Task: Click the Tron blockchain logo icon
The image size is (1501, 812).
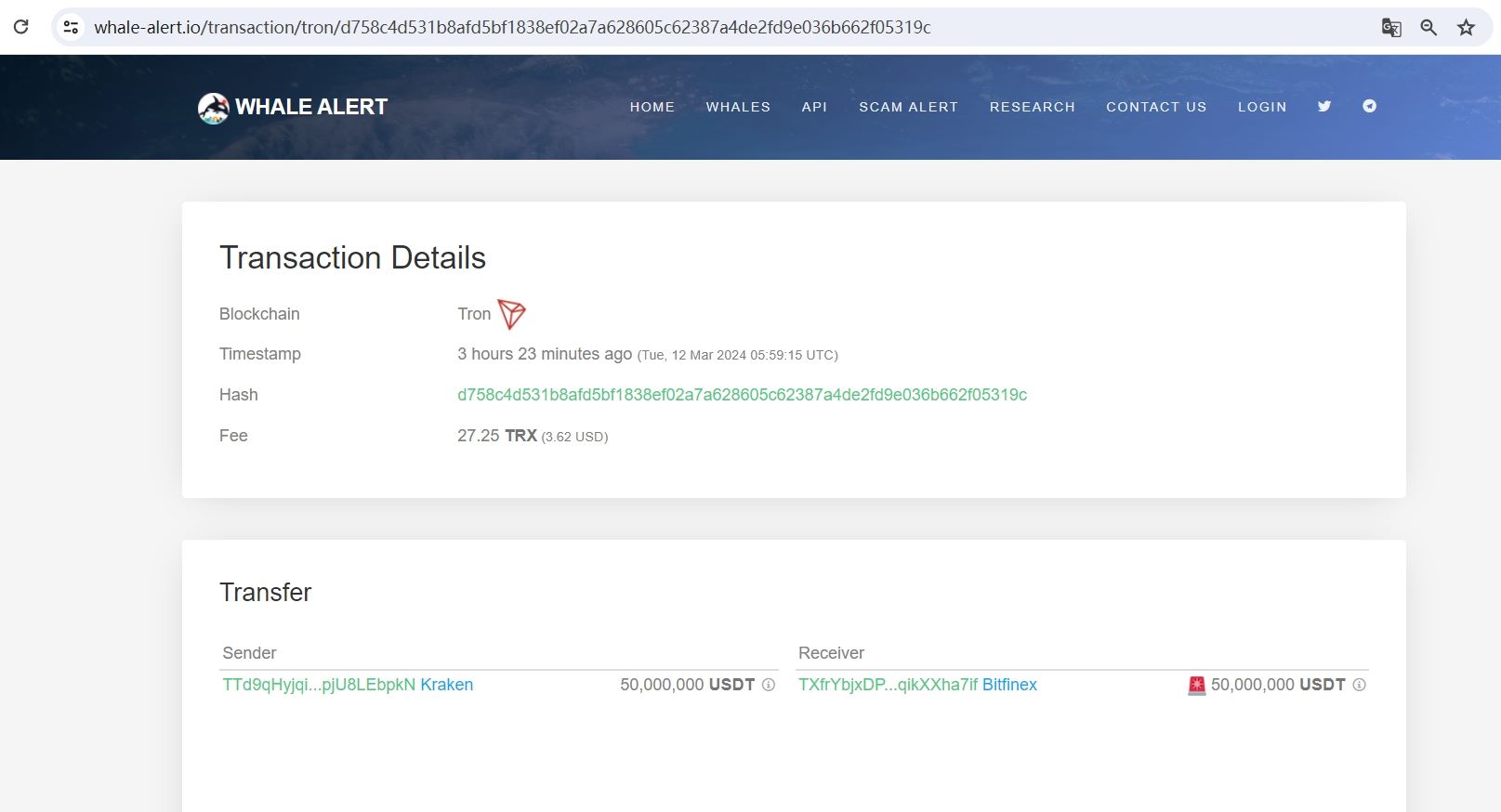Action: click(x=511, y=314)
